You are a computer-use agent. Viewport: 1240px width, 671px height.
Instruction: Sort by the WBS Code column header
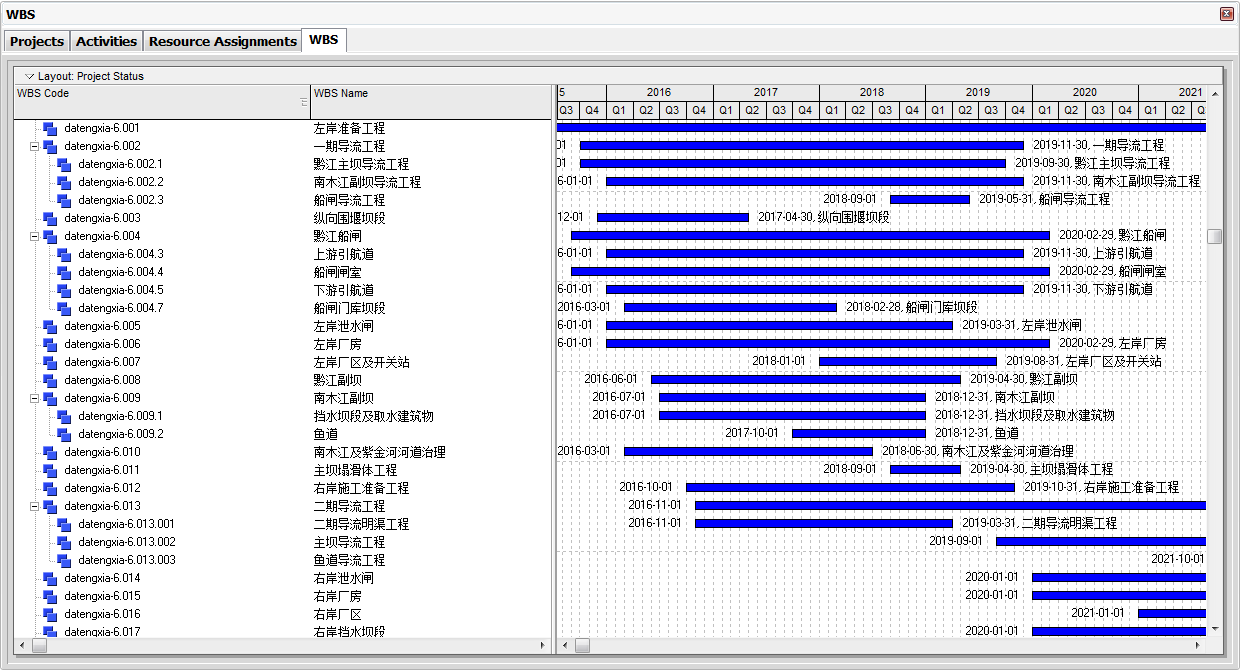click(161, 102)
